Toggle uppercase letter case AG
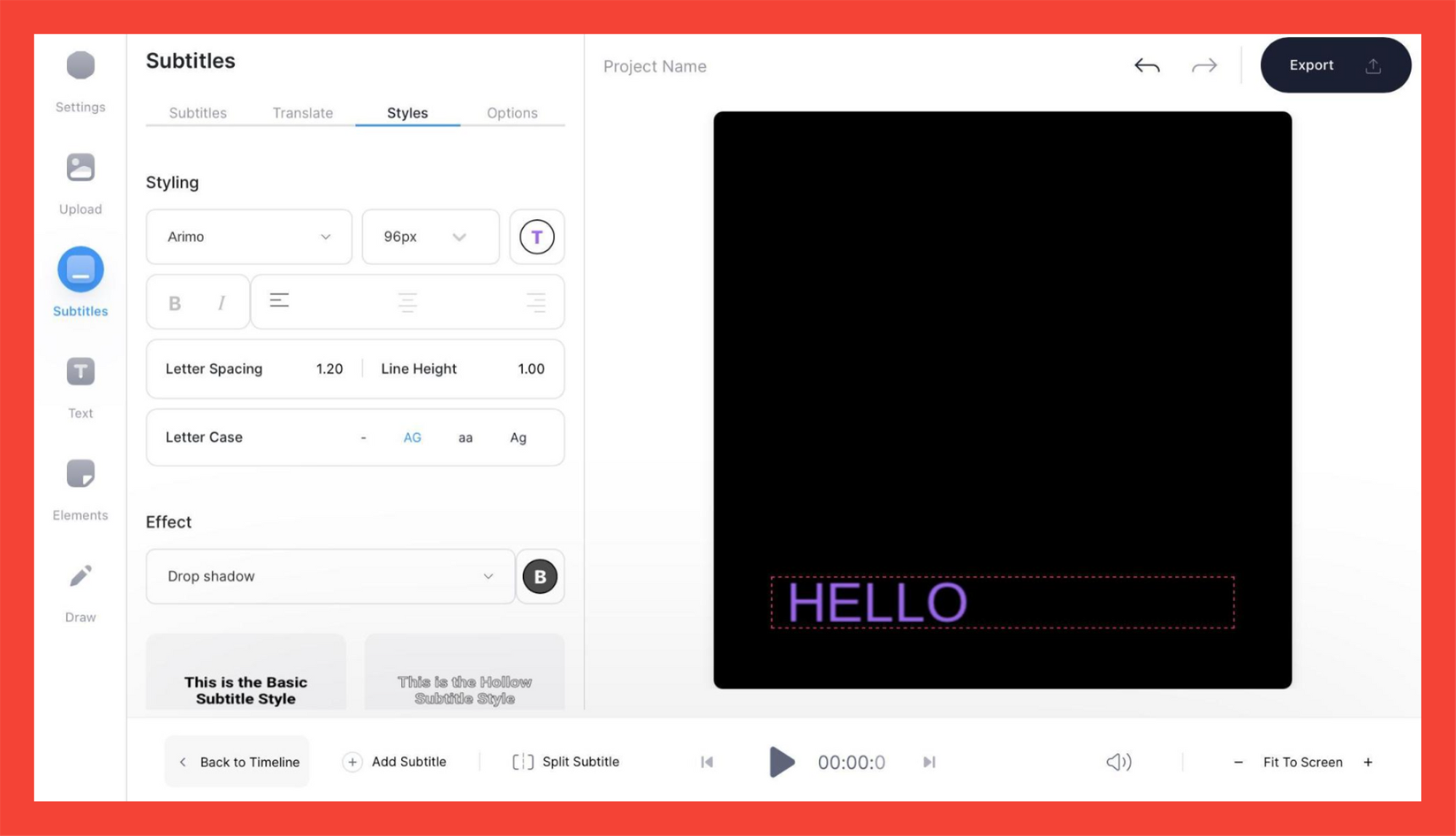1456x836 pixels. coord(413,438)
